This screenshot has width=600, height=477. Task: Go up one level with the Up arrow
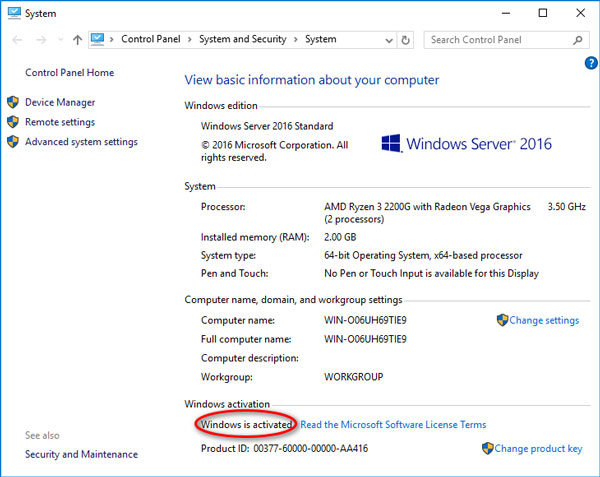click(x=78, y=40)
